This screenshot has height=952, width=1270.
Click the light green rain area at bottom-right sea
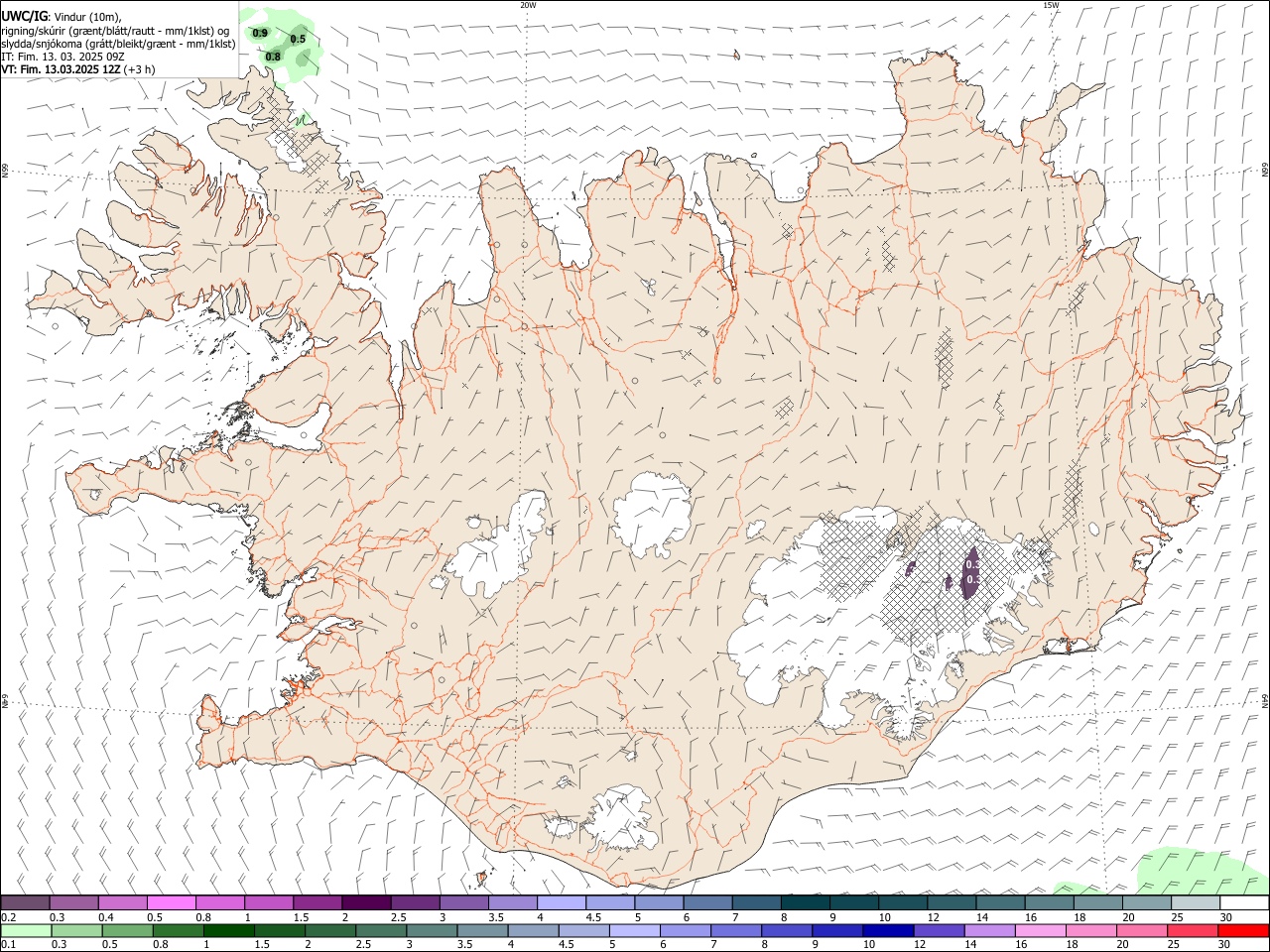click(x=1201, y=870)
